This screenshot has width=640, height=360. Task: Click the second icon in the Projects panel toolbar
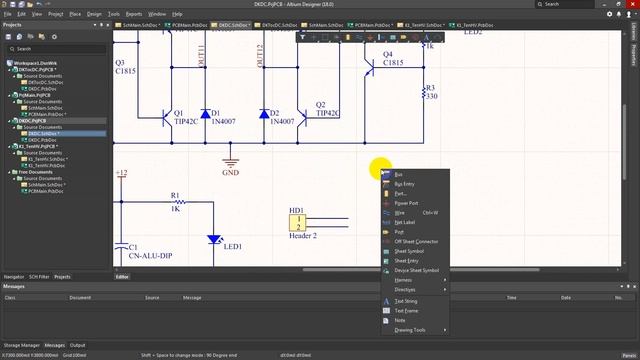pyautogui.click(x=19, y=37)
